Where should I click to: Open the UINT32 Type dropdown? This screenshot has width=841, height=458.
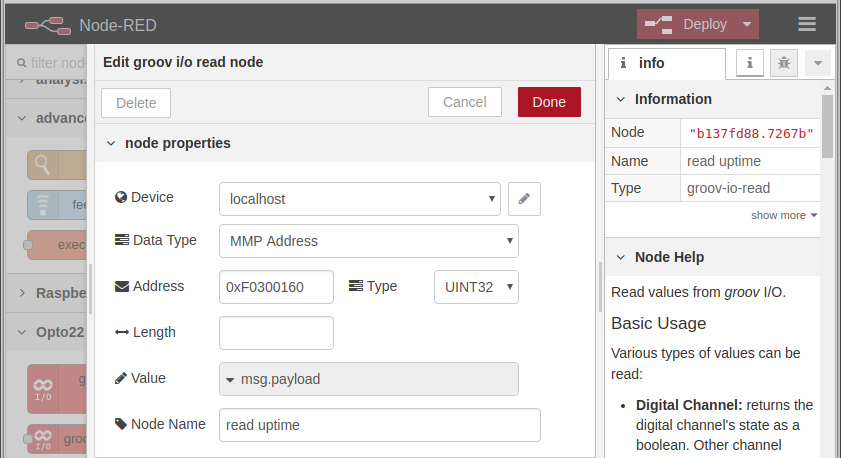476,287
